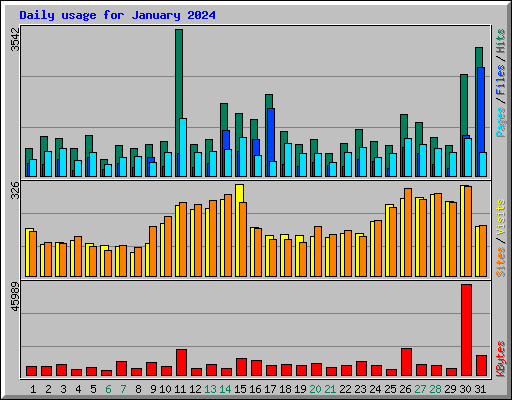Image resolution: width=512 pixels, height=400 pixels.
Task: Click the 'Pages' legend label
Action: coord(501,122)
